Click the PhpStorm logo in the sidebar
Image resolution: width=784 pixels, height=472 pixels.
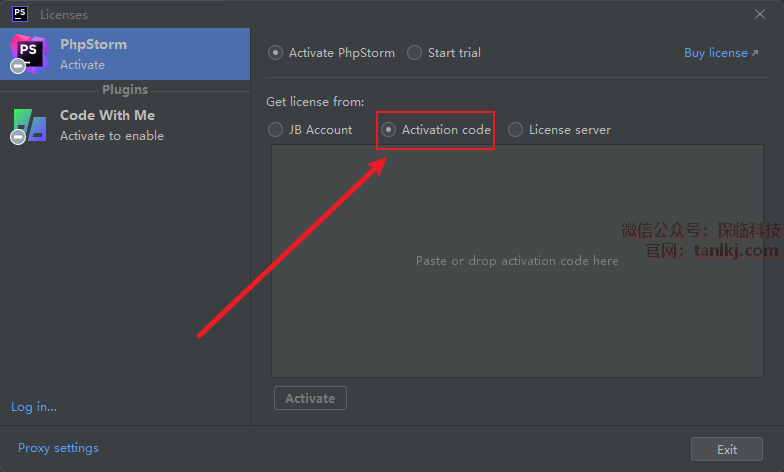click(x=30, y=52)
